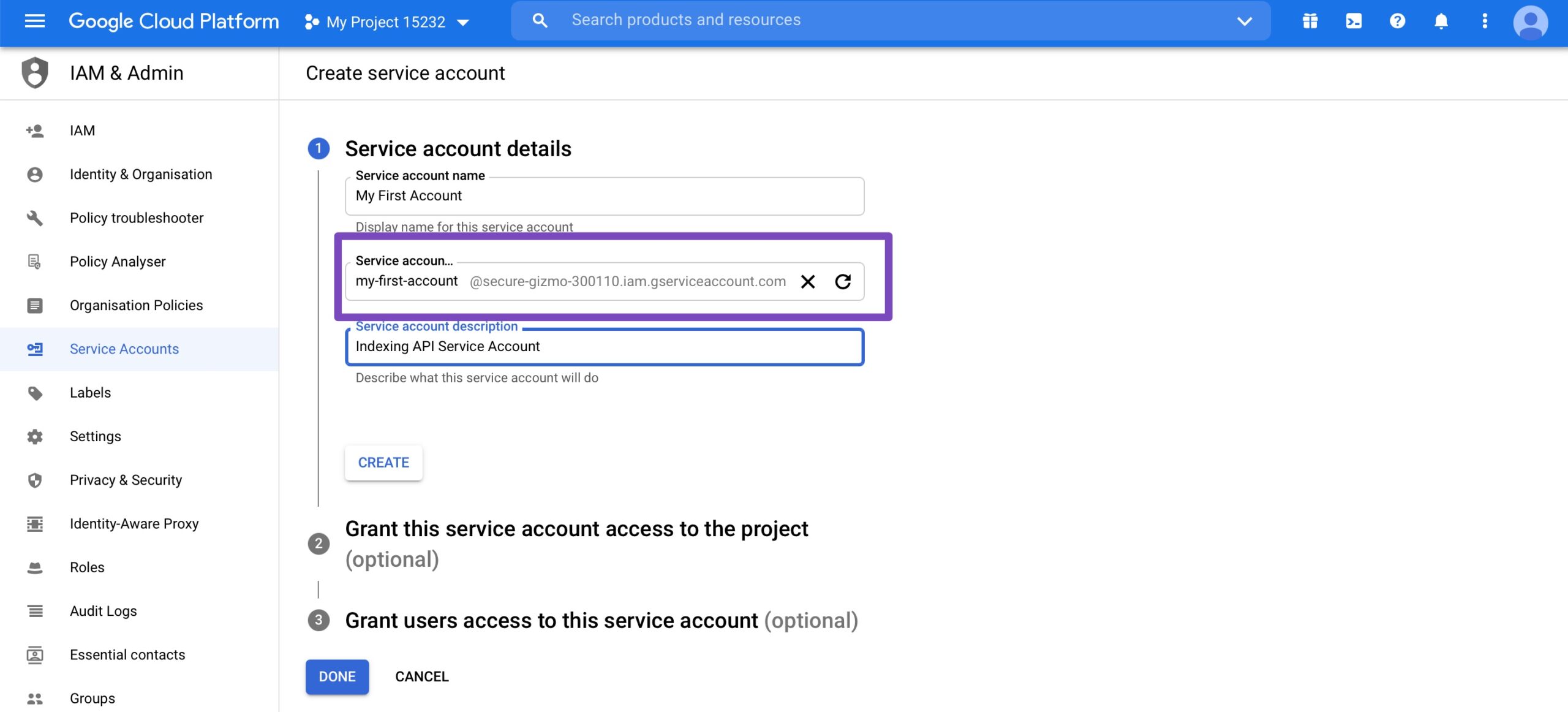Click the user account avatar

(x=1530, y=22)
